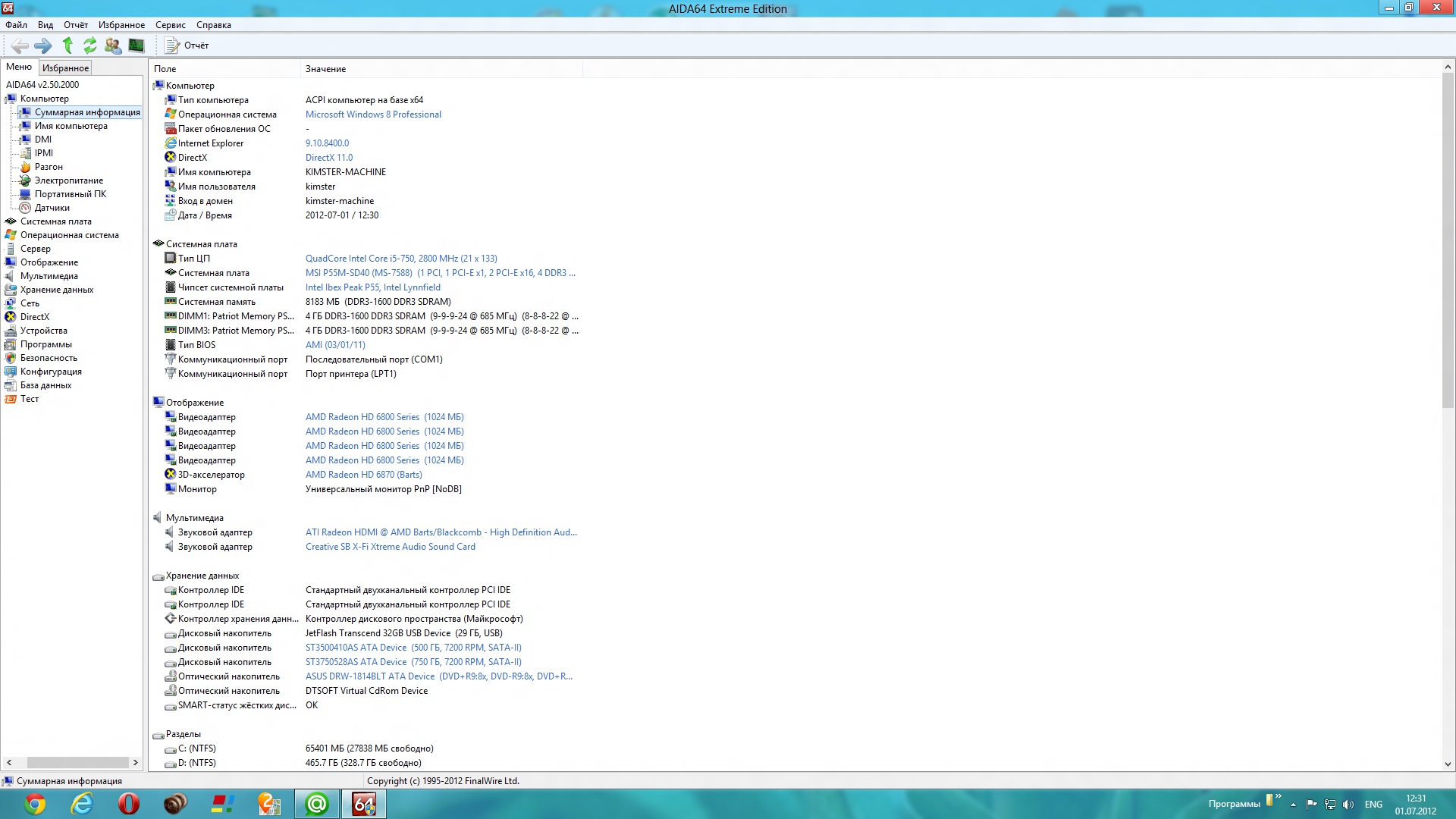Open AMD Radeon HD 6870 (Barts) link

[x=364, y=475]
